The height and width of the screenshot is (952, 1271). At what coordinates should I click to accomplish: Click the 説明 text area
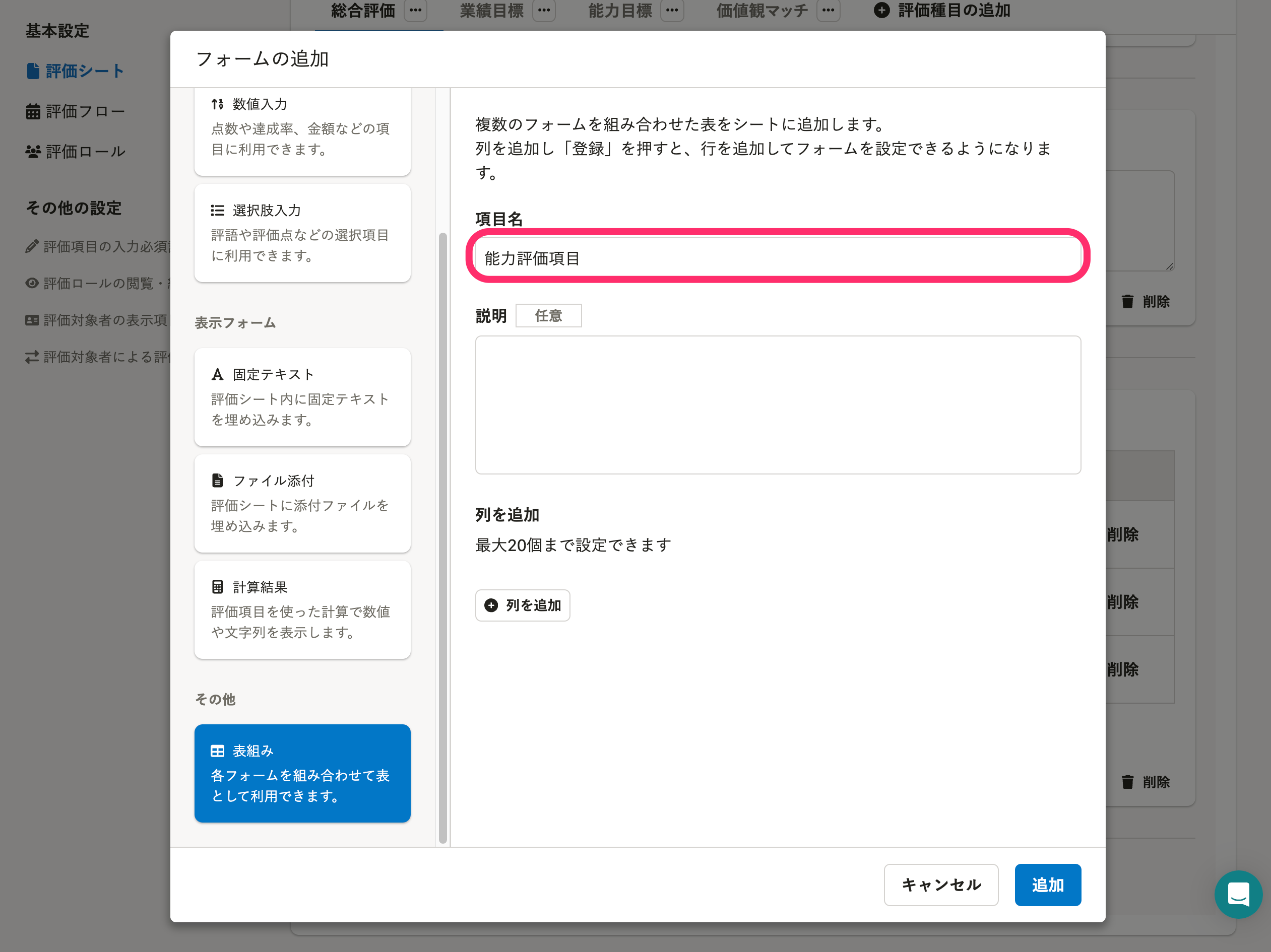pos(778,405)
